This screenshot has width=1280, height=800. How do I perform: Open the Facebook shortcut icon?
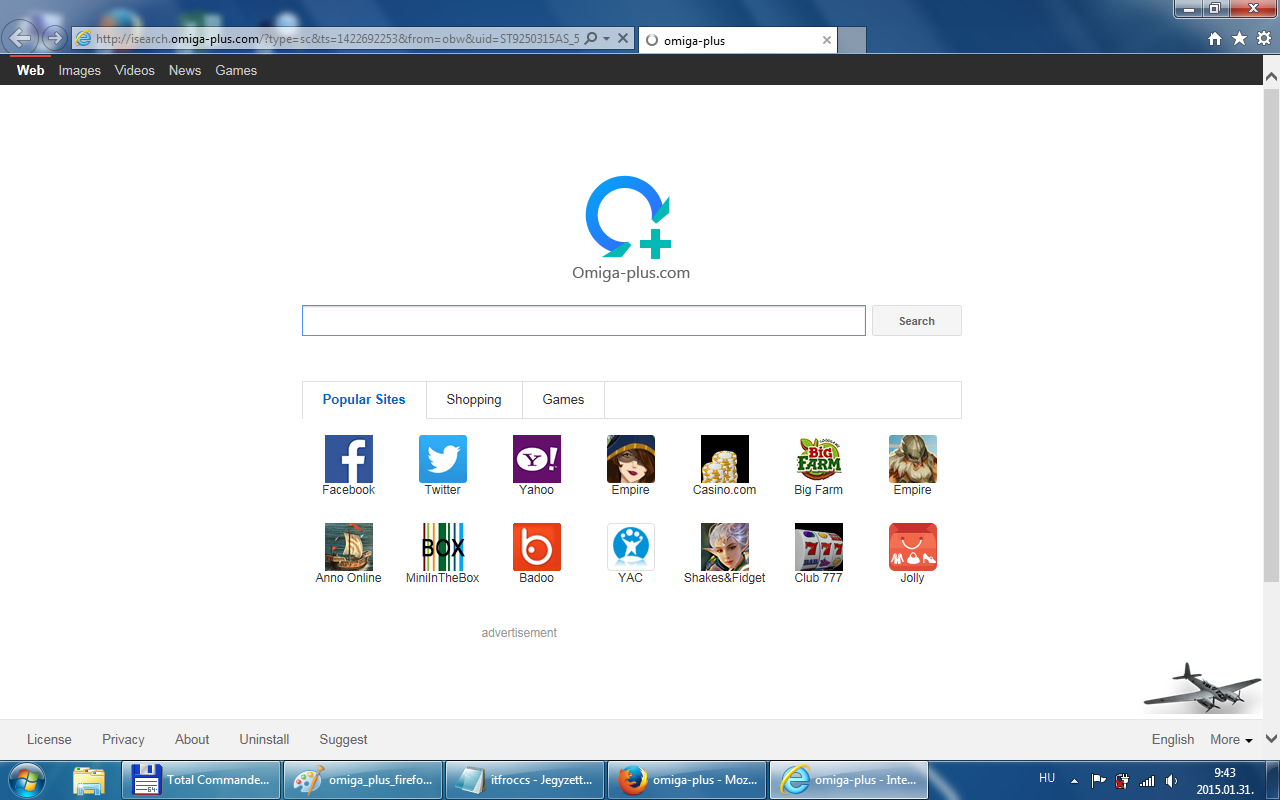[x=348, y=459]
